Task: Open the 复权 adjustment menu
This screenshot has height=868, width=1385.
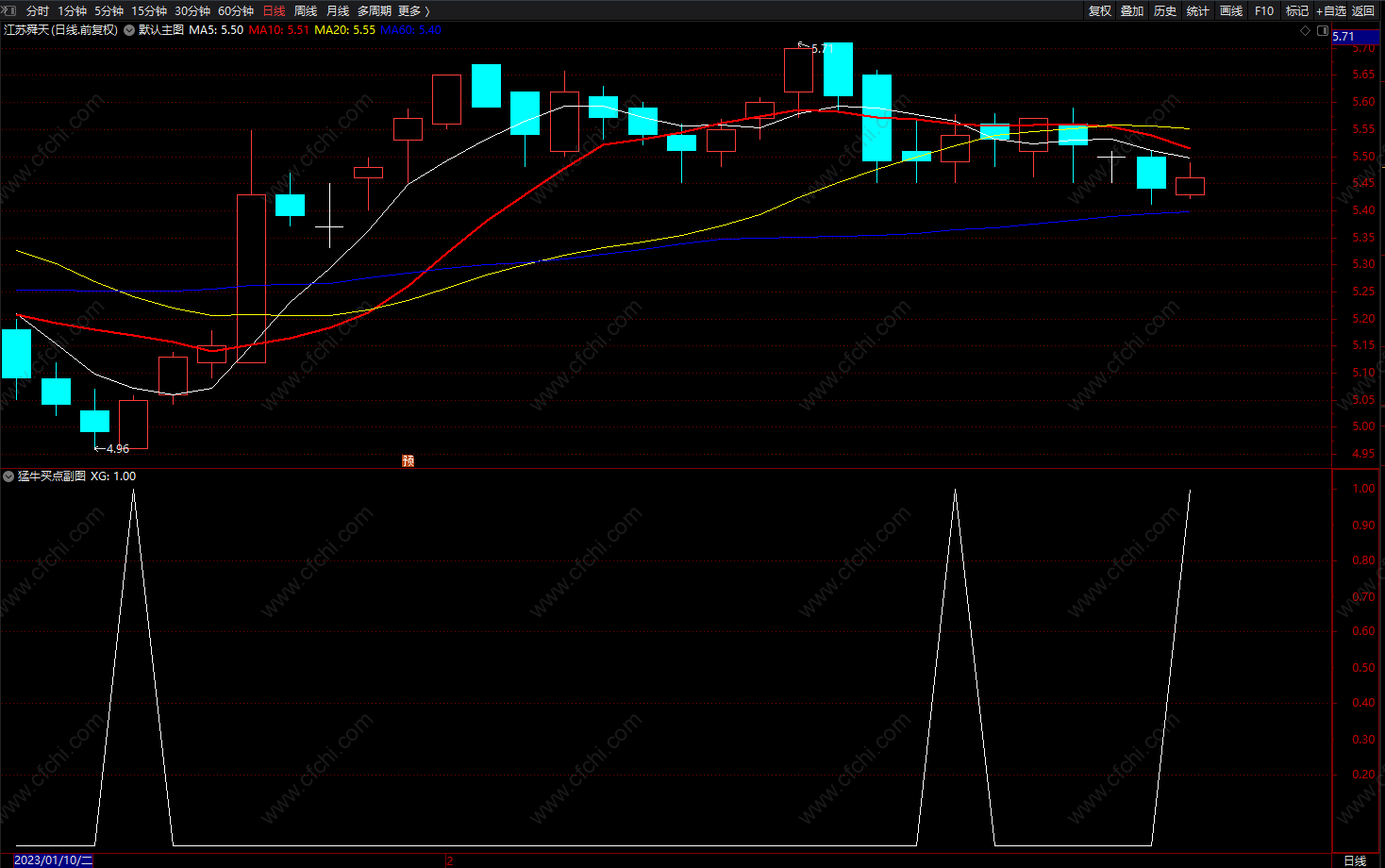Action: (1100, 11)
